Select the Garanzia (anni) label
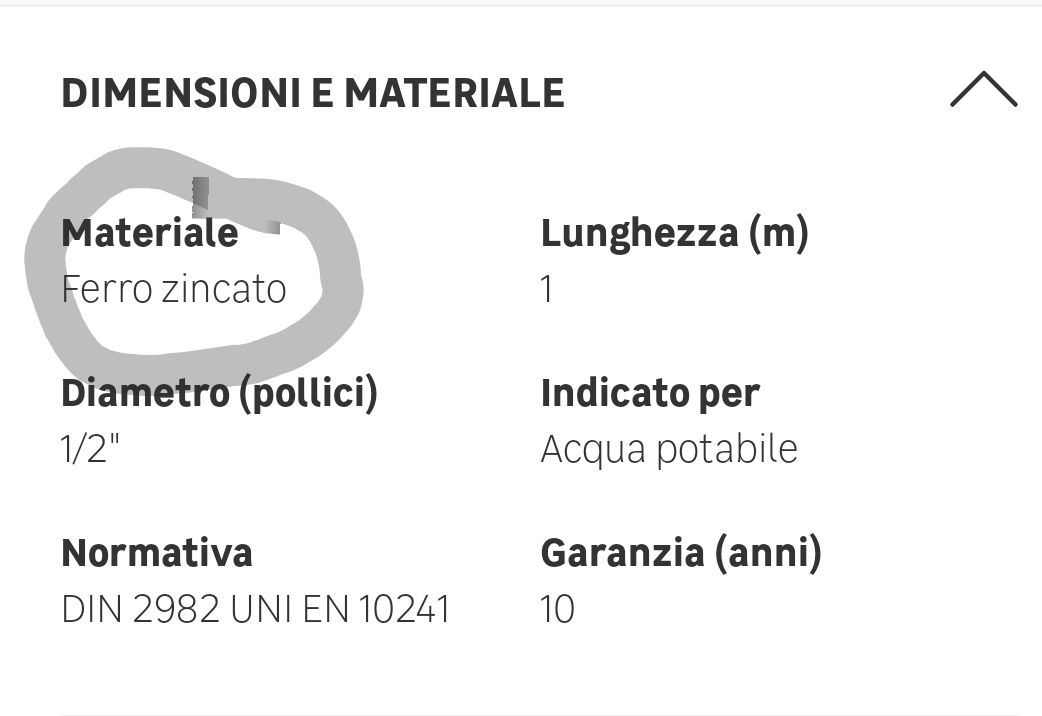The width and height of the screenshot is (1042, 716). (681, 554)
